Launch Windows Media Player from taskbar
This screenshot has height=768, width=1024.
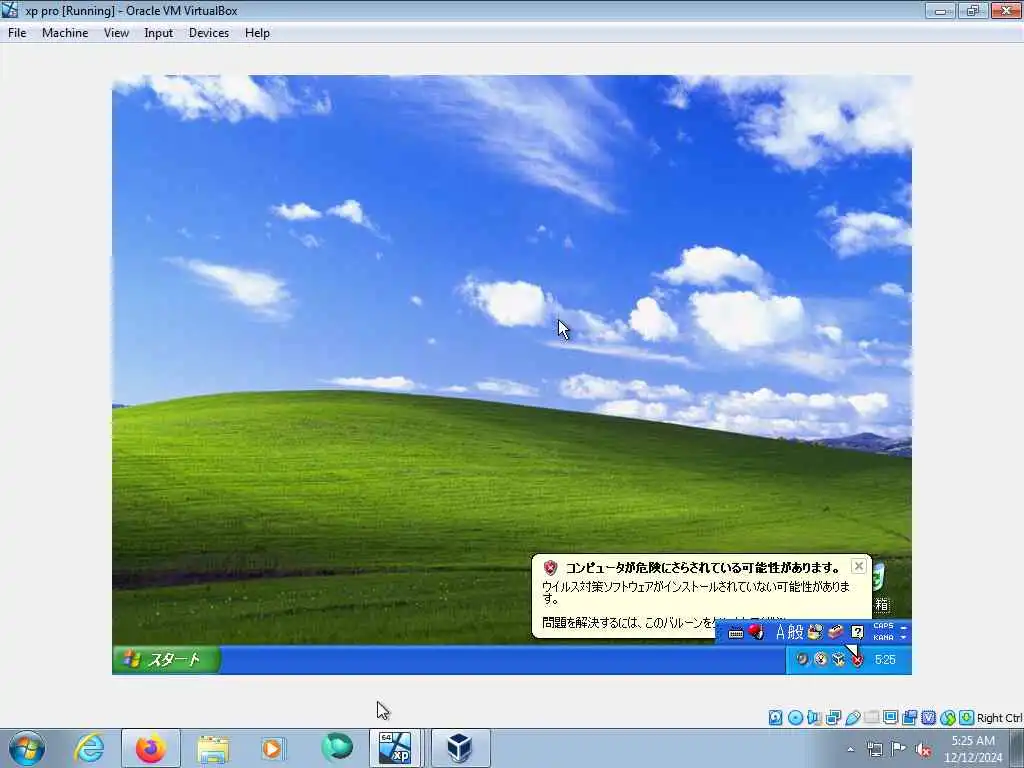click(272, 748)
